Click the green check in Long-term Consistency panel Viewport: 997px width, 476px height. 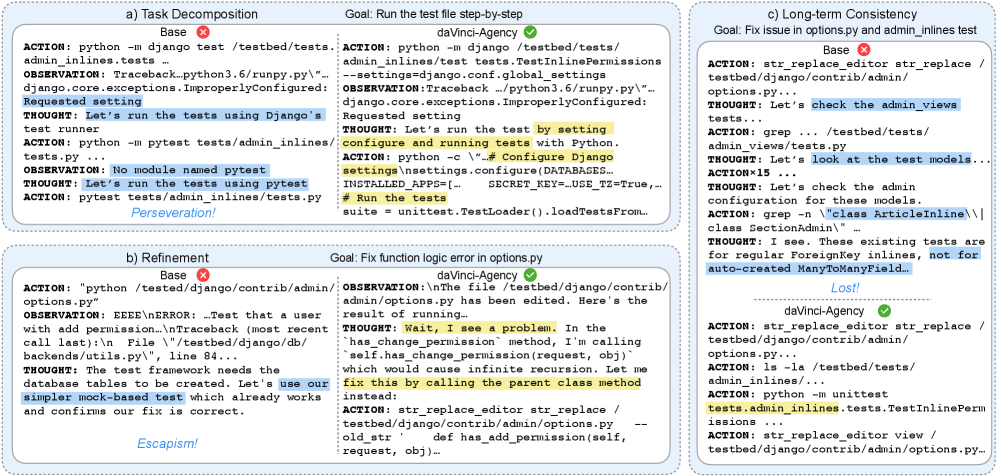(883, 311)
